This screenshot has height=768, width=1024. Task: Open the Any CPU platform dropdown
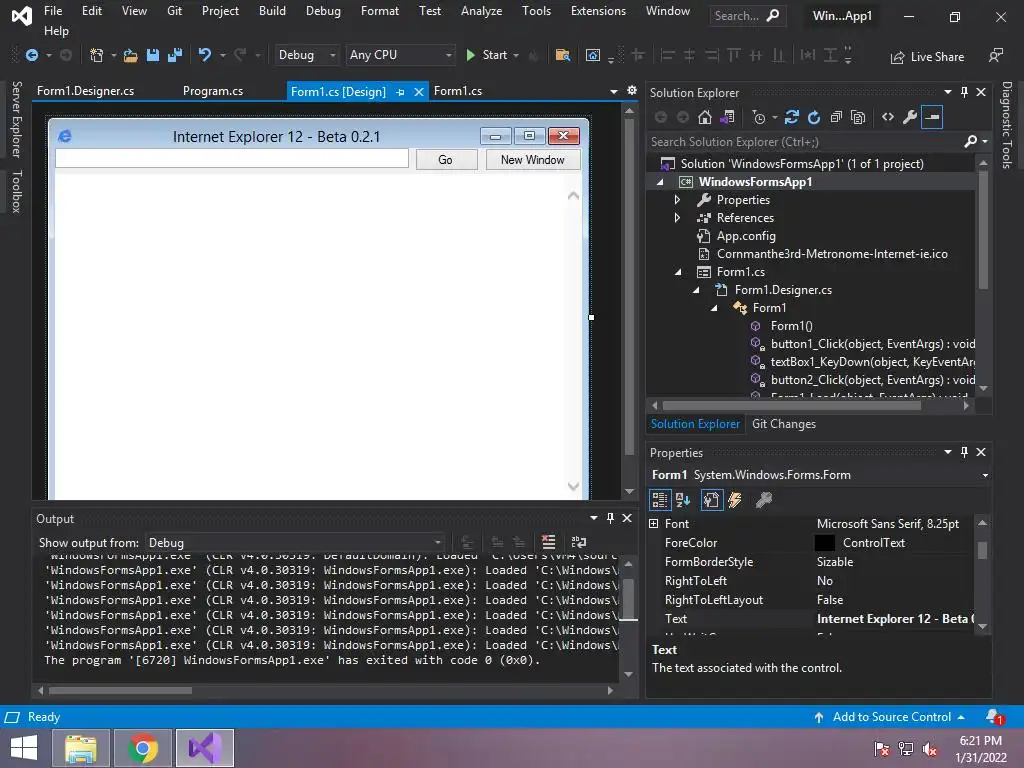click(400, 56)
